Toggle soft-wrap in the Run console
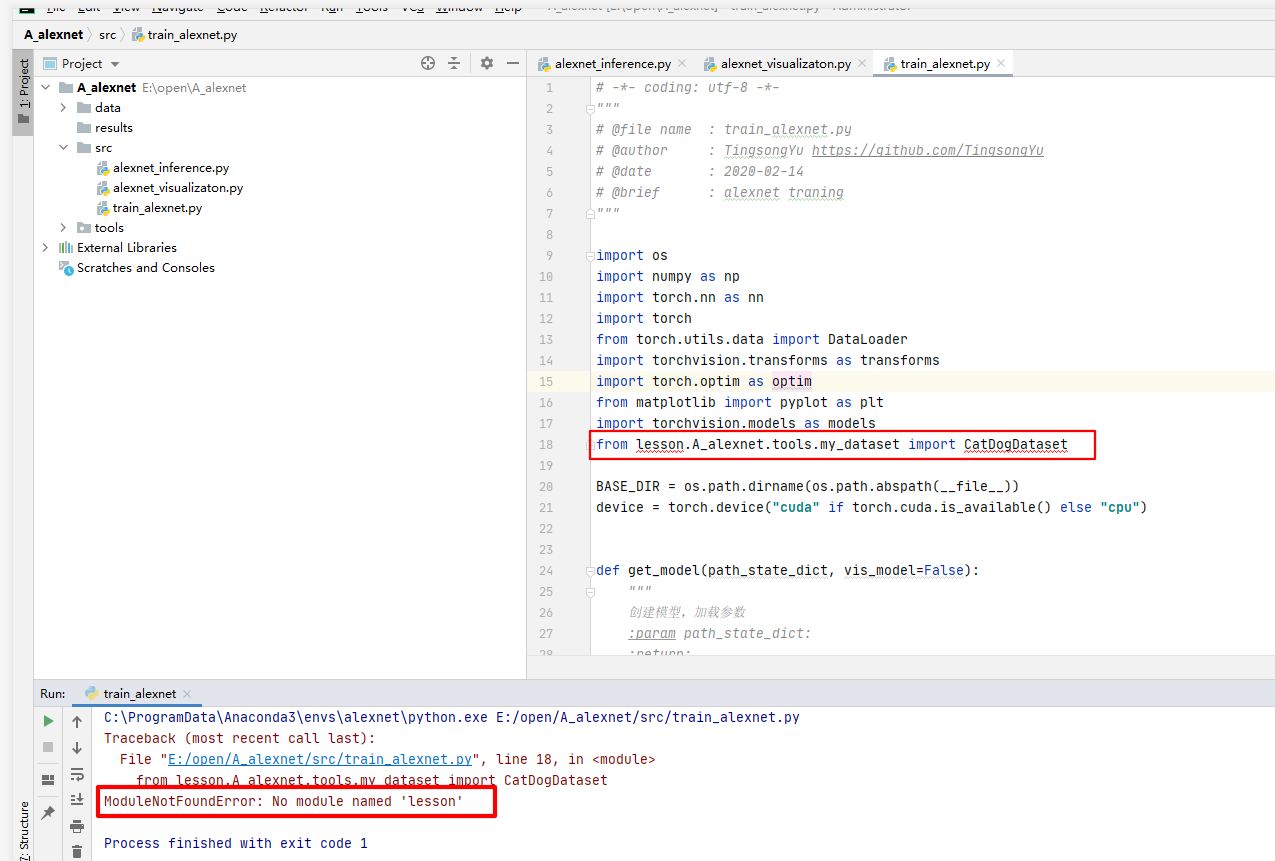The image size is (1275, 861). pos(77,774)
